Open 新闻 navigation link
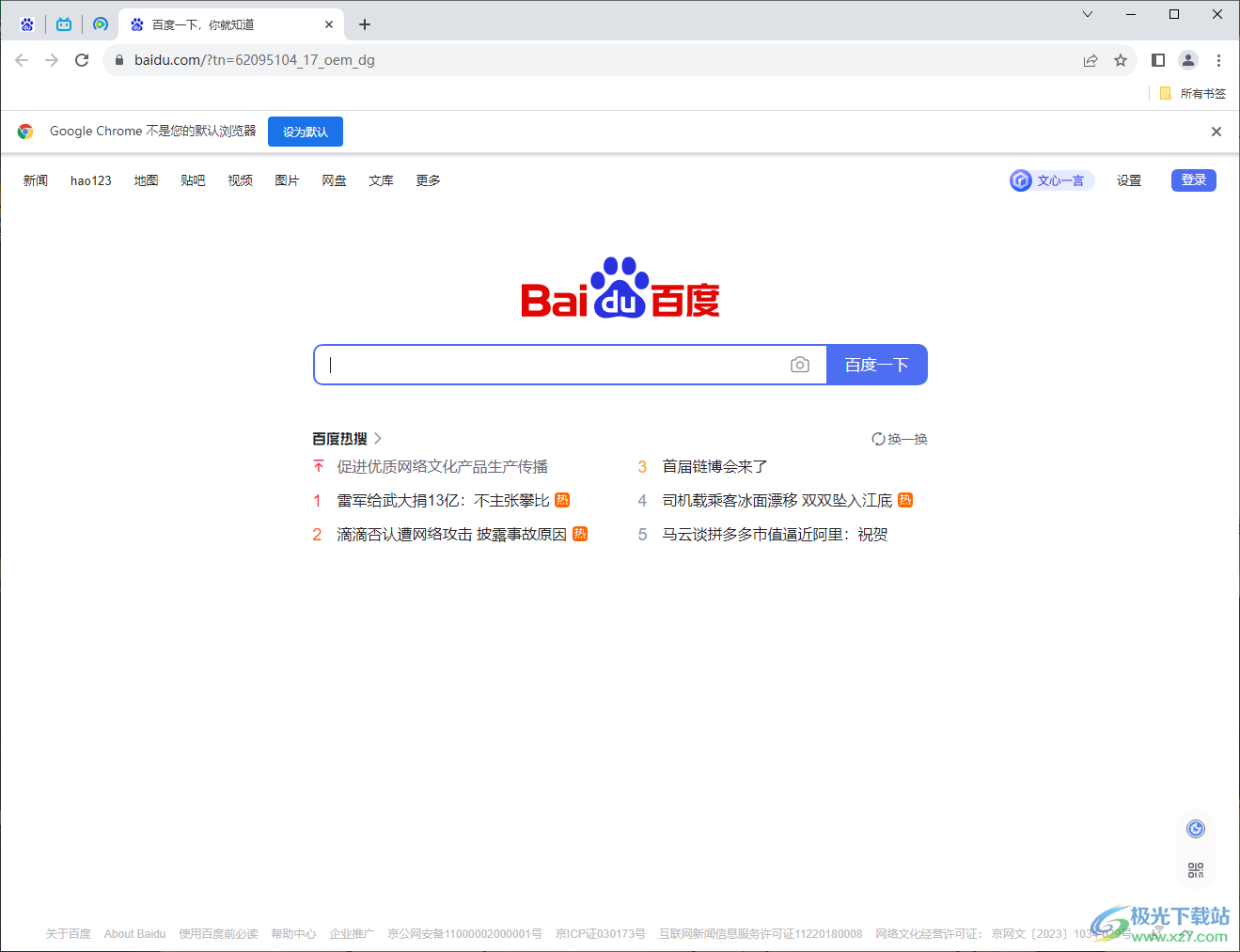Screen dimensions: 1240x952 36,180
